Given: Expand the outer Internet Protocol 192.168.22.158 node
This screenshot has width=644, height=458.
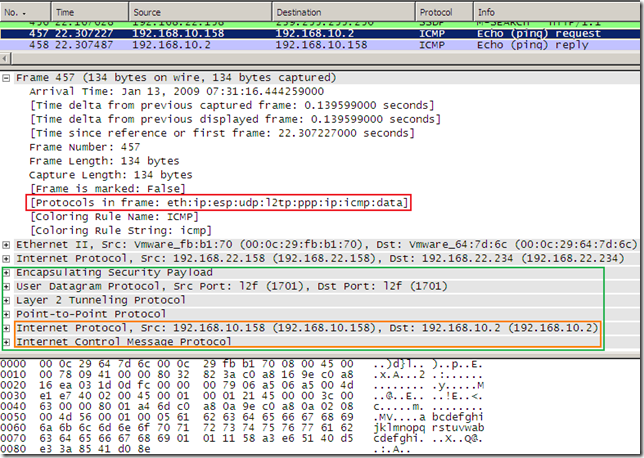Looking at the screenshot, I should pos(8,257).
